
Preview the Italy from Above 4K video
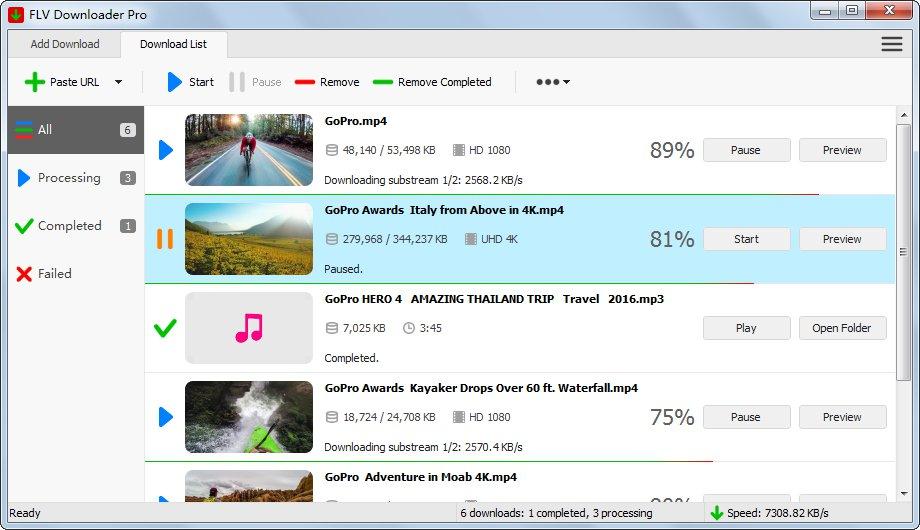tap(843, 239)
